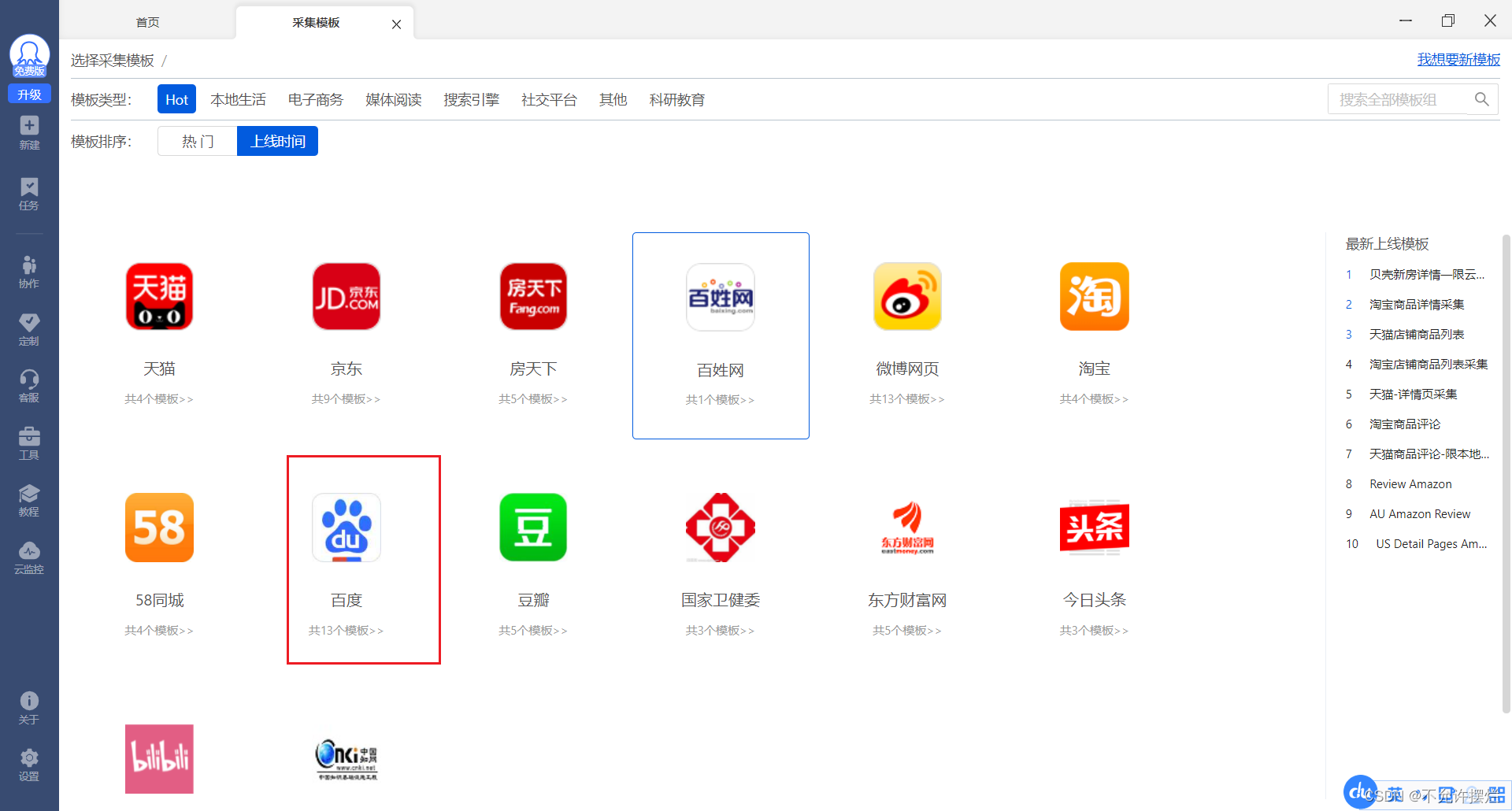Click the 选择采集模板 breadcrumb
Viewport: 1512px width, 811px height.
coord(113,61)
